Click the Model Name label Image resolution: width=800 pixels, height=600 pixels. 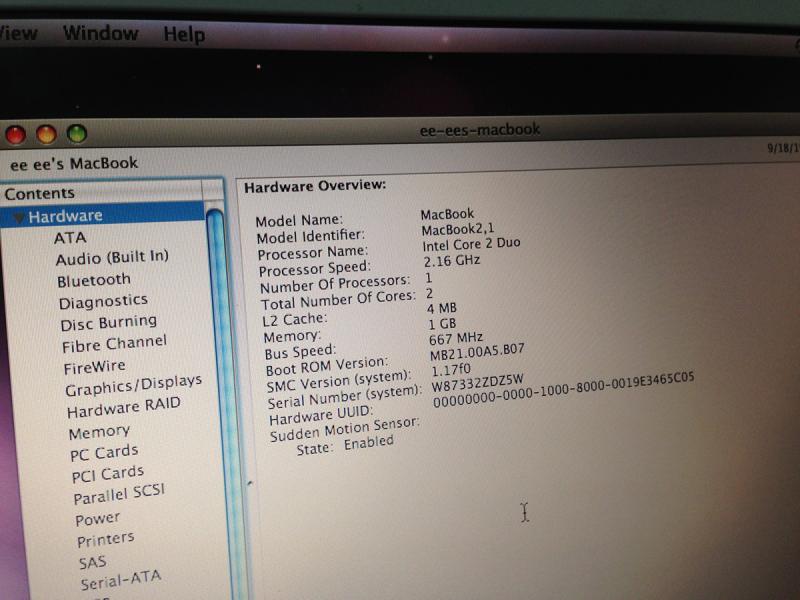tap(299, 220)
